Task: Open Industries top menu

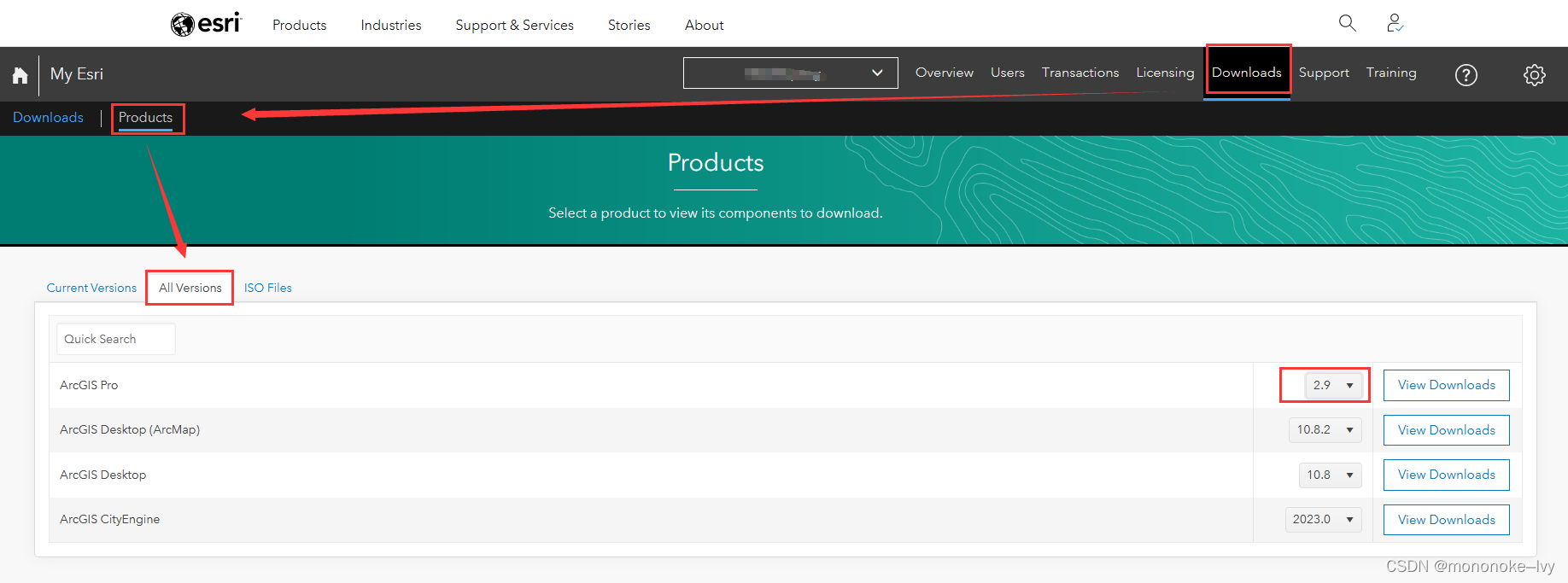Action: pyautogui.click(x=390, y=26)
